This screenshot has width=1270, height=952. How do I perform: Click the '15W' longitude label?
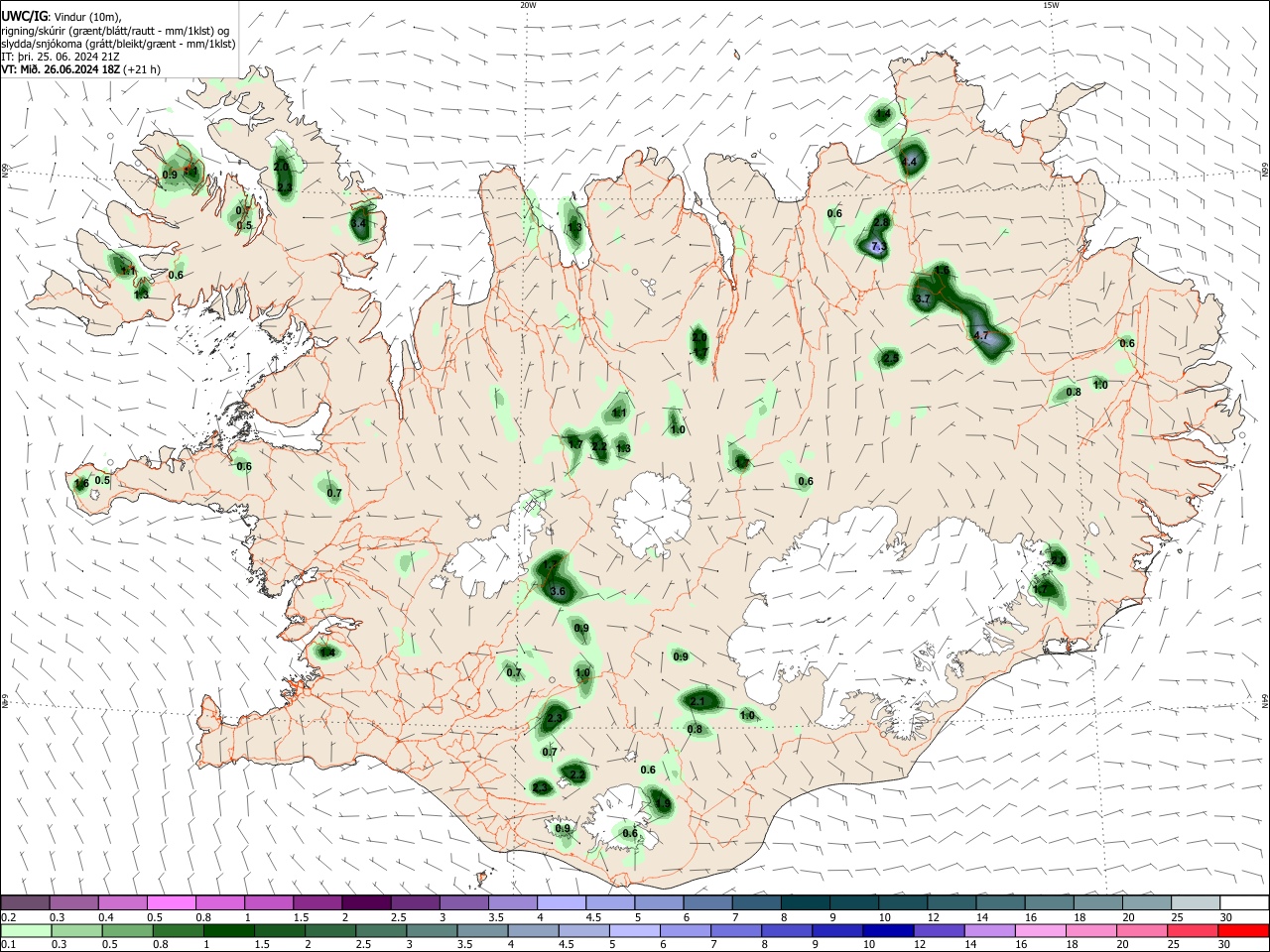pyautogui.click(x=1051, y=5)
